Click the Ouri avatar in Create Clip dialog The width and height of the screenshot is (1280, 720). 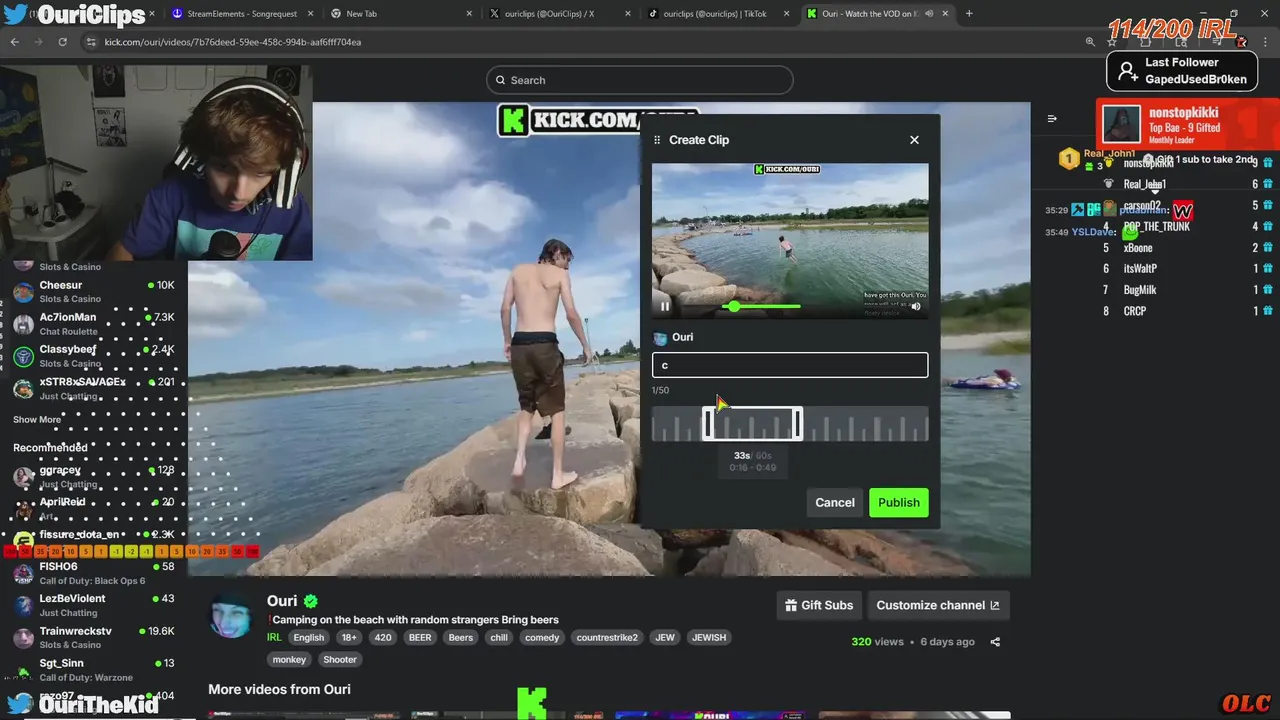click(x=660, y=338)
